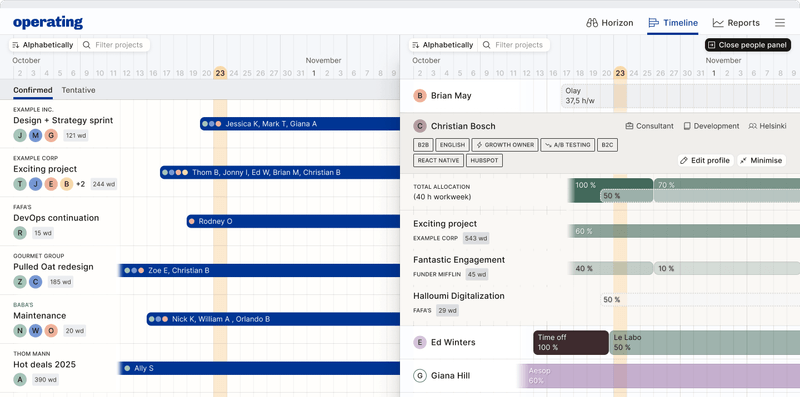Select the 60 % Exciting project allocation bar
The width and height of the screenshot is (800, 397).
684,231
